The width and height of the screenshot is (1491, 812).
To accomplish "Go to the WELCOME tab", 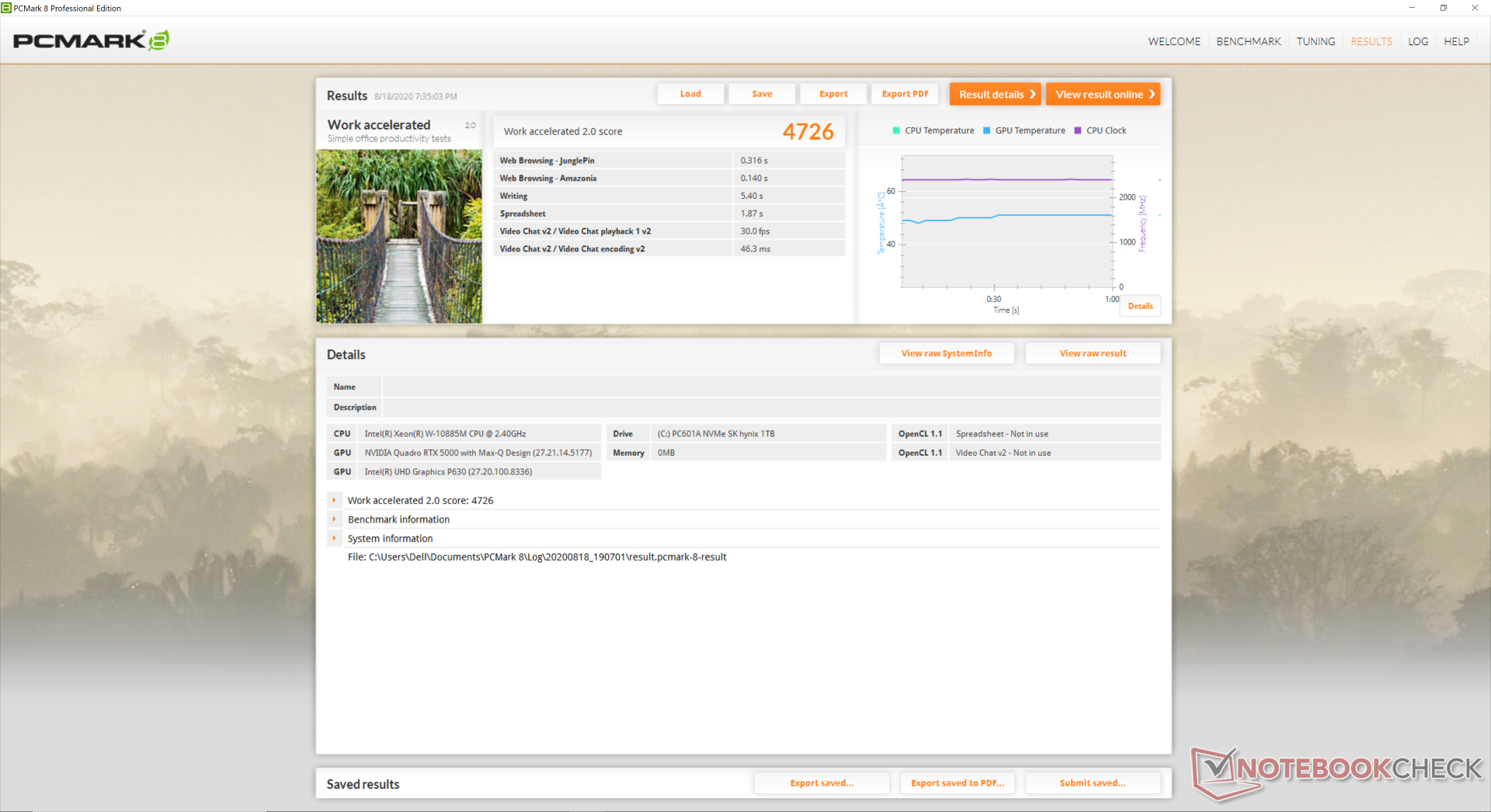I will point(1173,41).
